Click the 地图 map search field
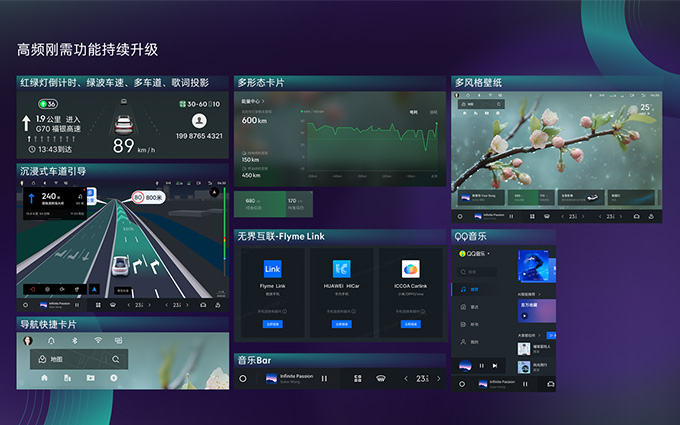 click(x=79, y=359)
